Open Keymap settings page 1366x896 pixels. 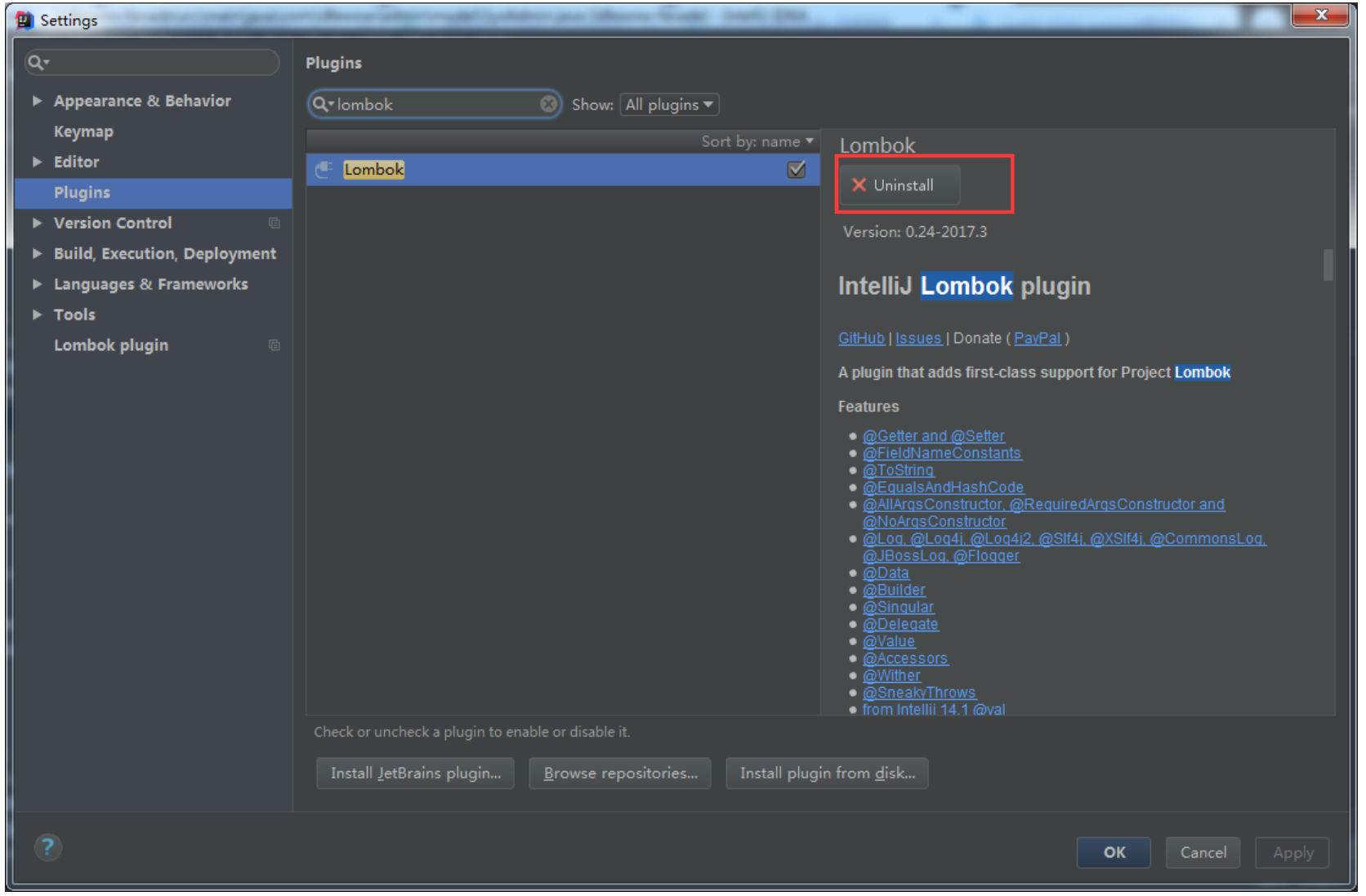83,132
